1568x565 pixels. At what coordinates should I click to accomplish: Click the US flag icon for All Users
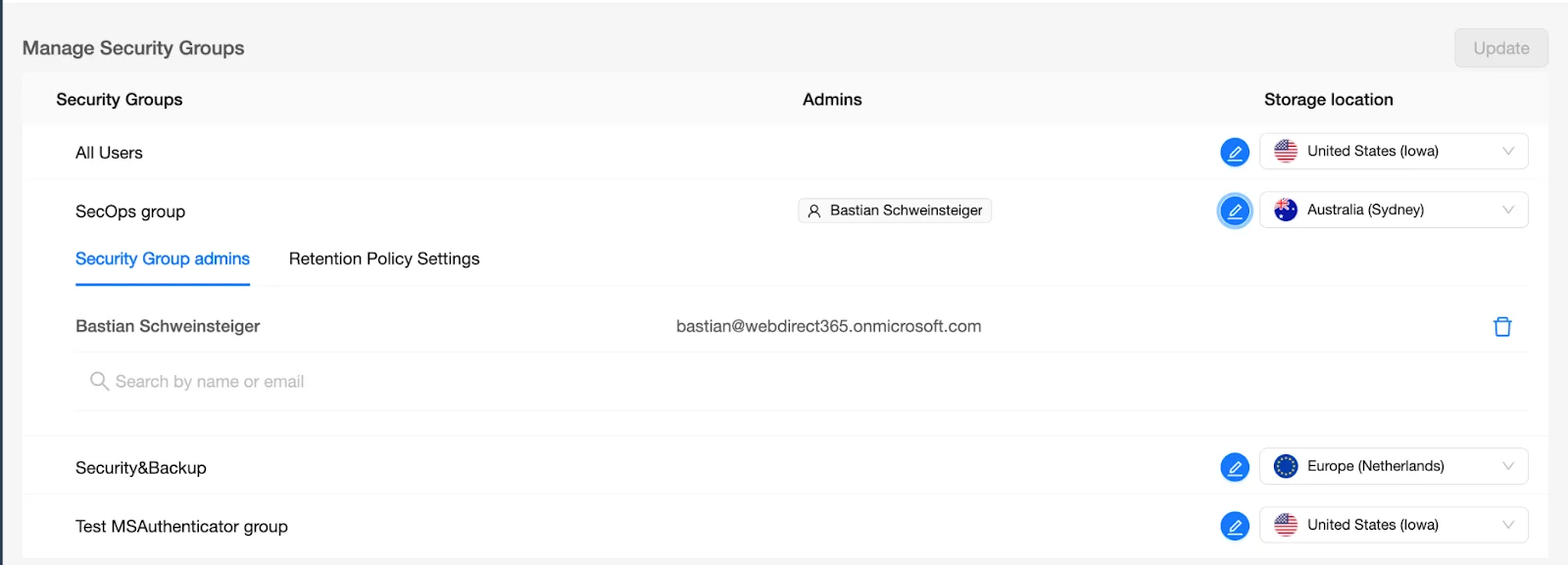[1285, 151]
